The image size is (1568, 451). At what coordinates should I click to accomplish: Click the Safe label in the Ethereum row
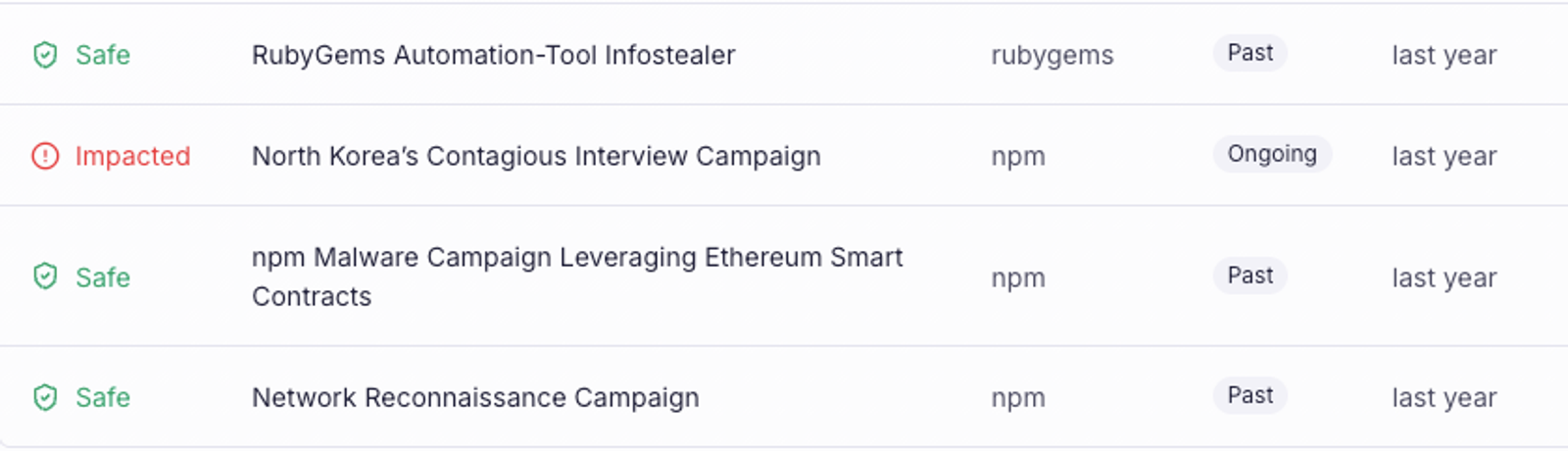click(103, 277)
